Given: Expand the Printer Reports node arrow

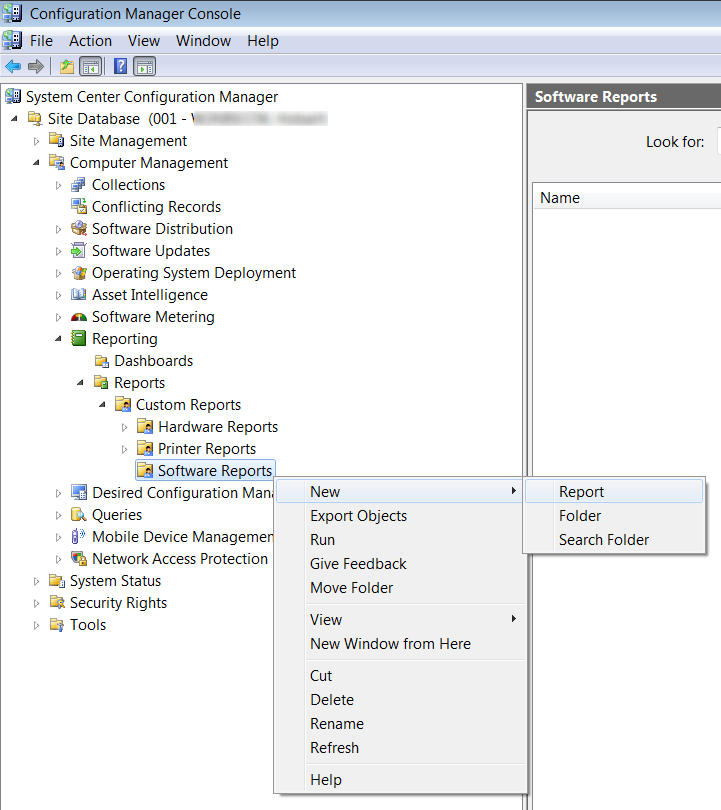Looking at the screenshot, I should tap(124, 449).
